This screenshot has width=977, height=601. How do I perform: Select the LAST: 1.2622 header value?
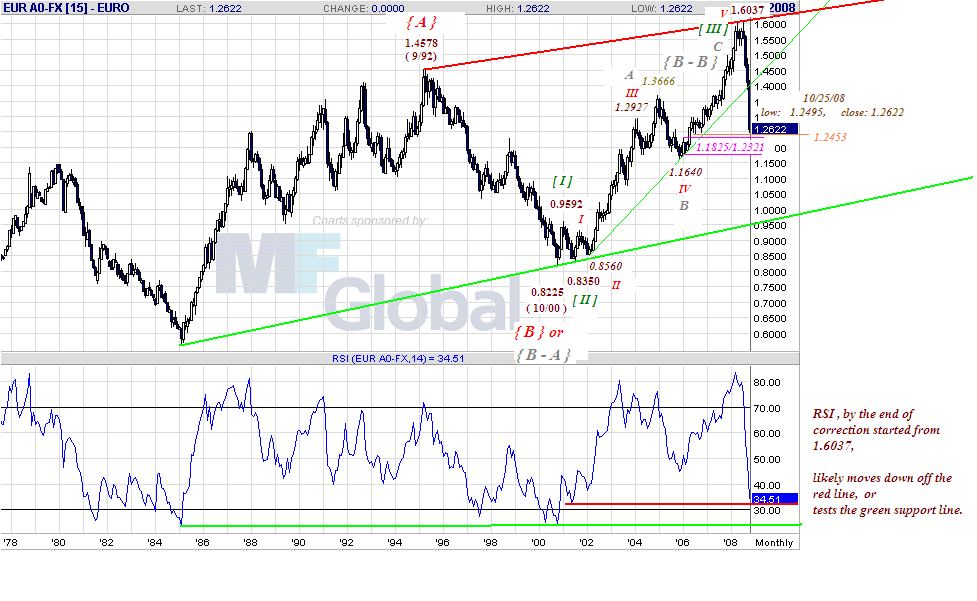pos(209,9)
